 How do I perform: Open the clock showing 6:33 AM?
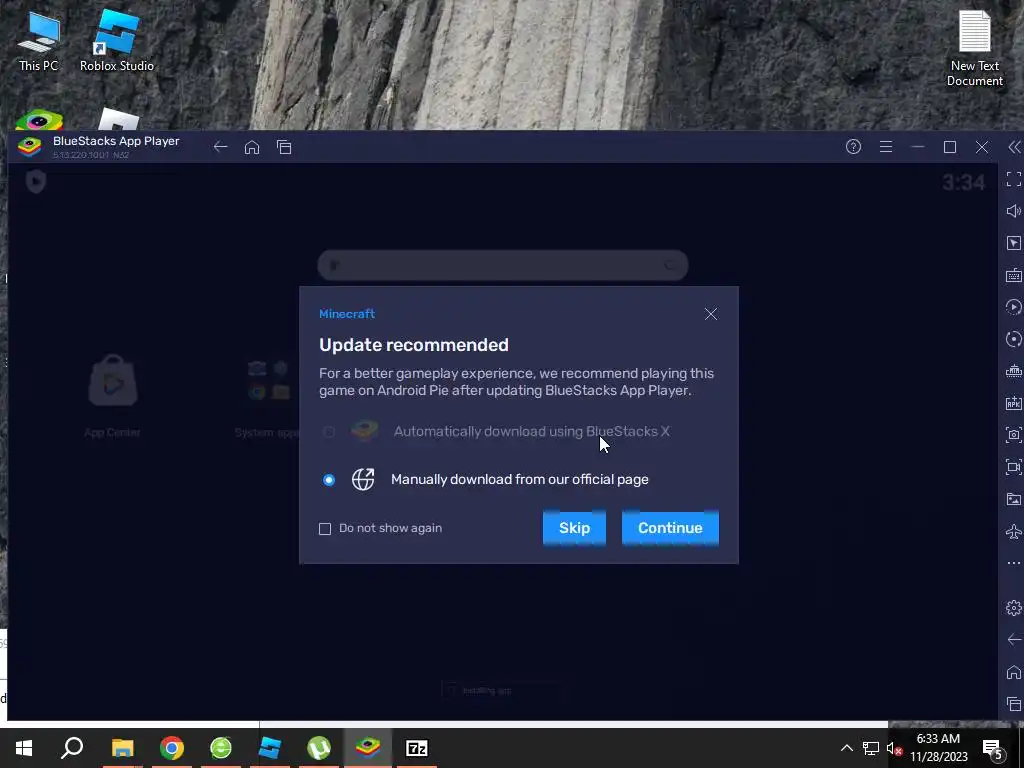[x=938, y=748]
